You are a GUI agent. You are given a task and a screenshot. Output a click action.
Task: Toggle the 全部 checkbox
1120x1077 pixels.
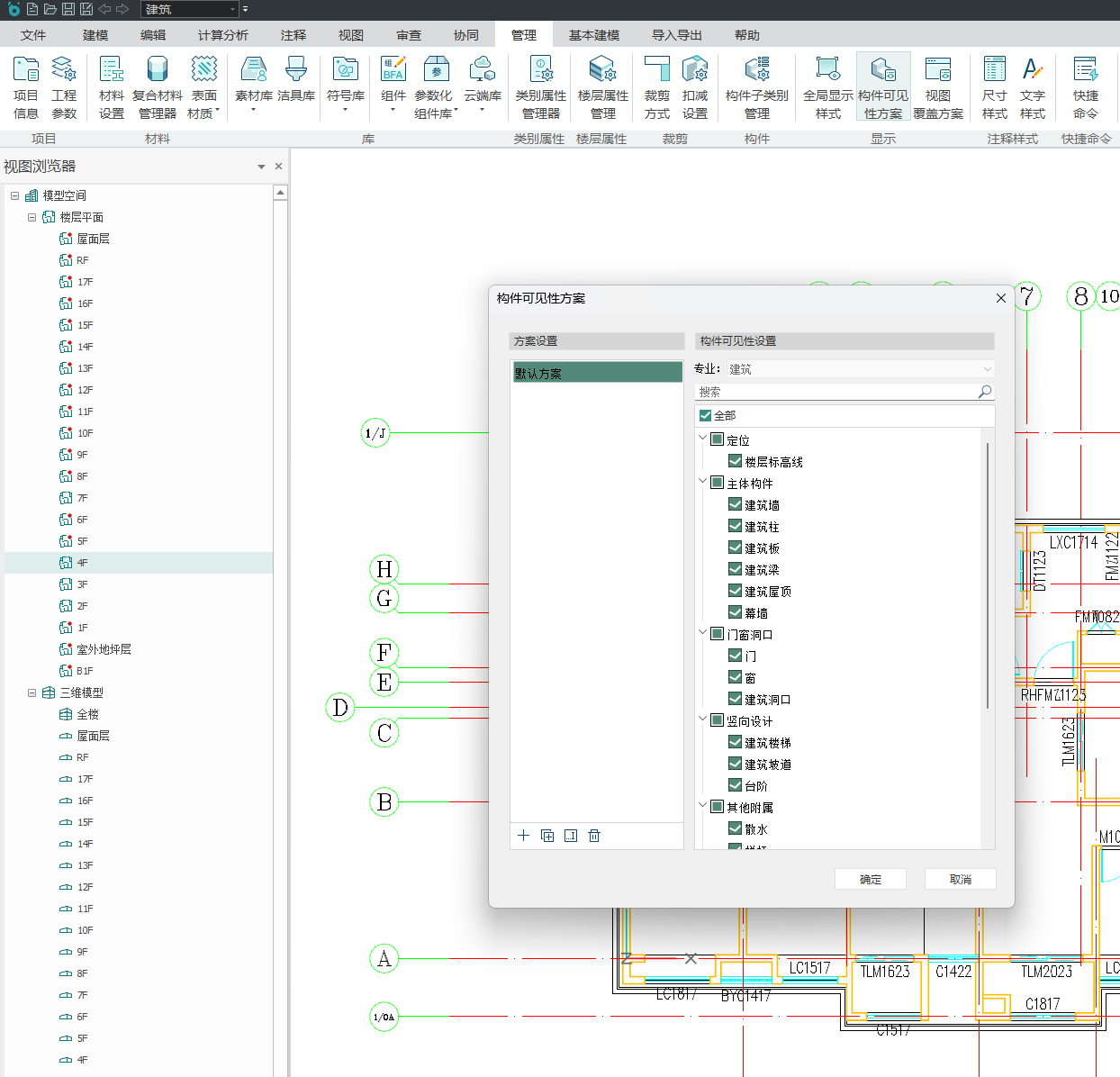[x=706, y=415]
